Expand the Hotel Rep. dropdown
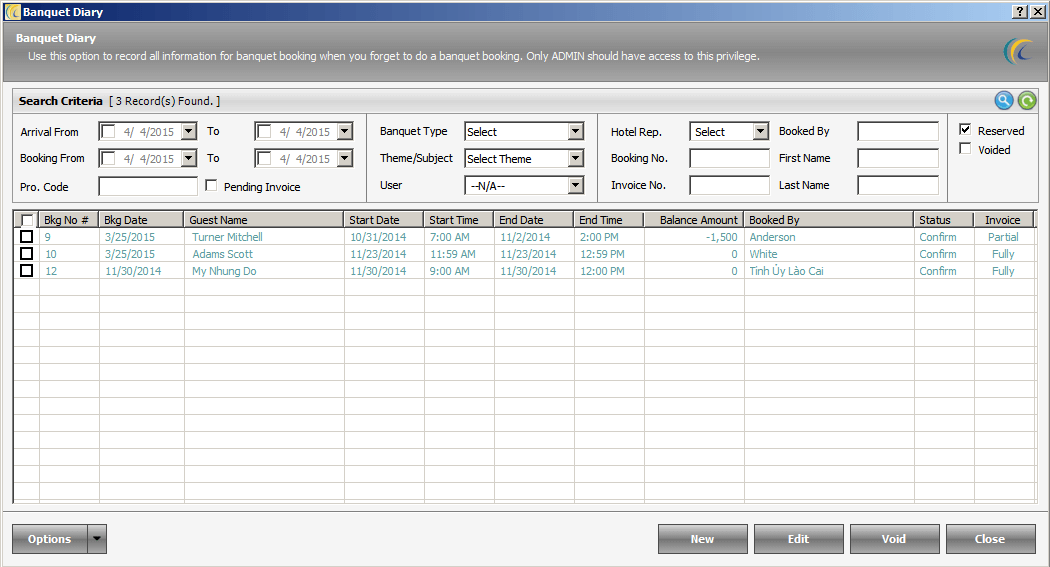Viewport: 1050px width, 567px height. coord(760,132)
